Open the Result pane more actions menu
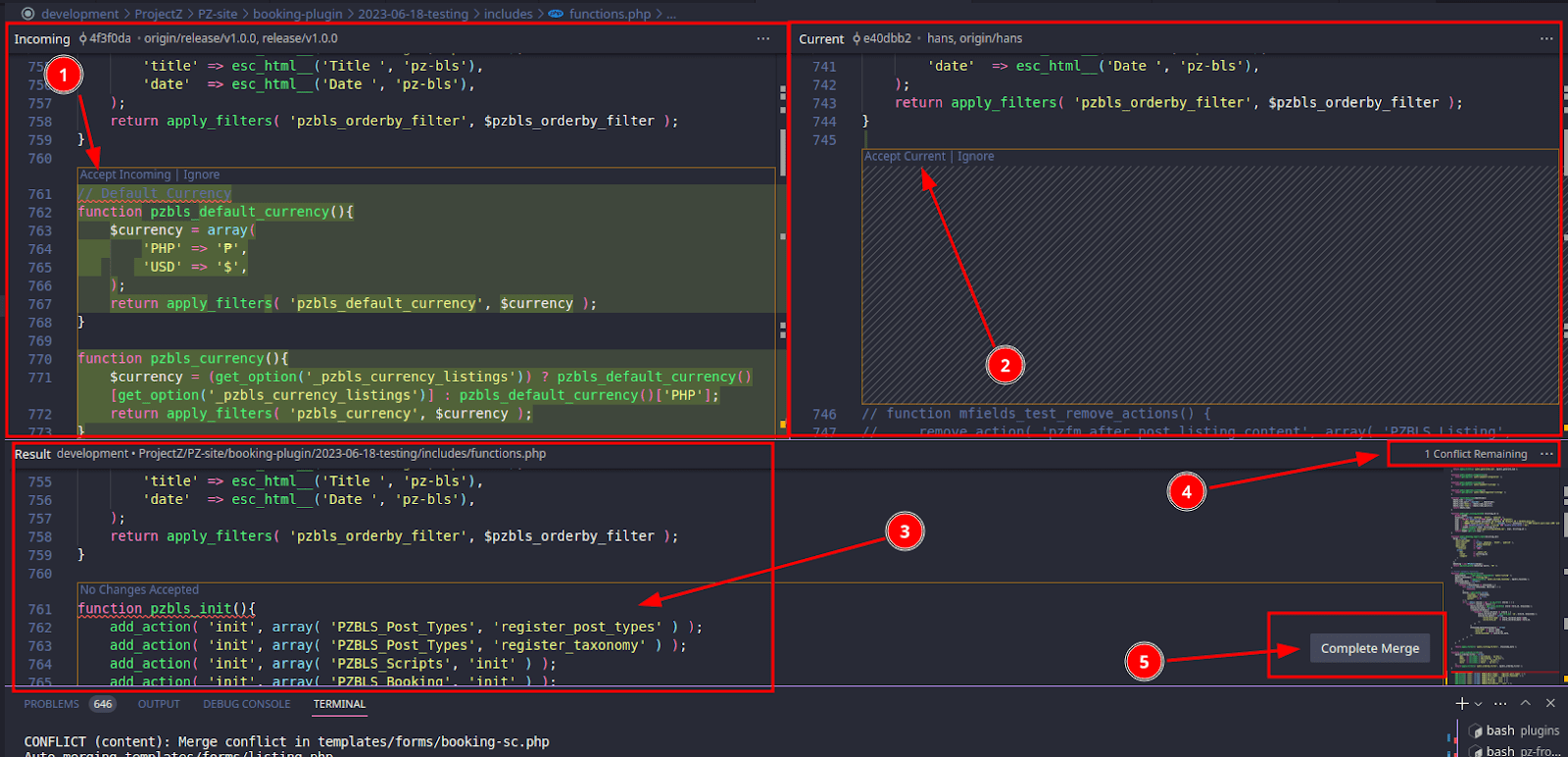This screenshot has width=1568, height=757. [1546, 454]
